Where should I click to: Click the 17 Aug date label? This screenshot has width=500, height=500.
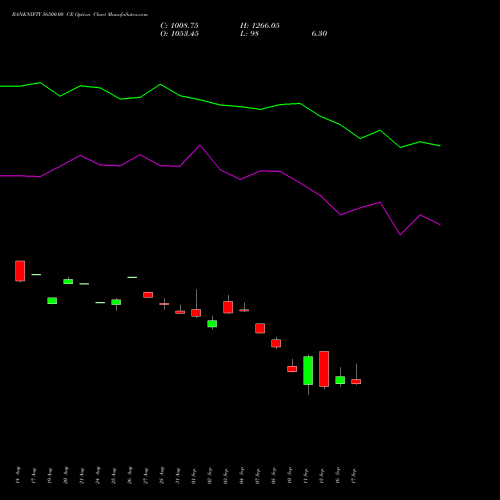(x=34, y=475)
